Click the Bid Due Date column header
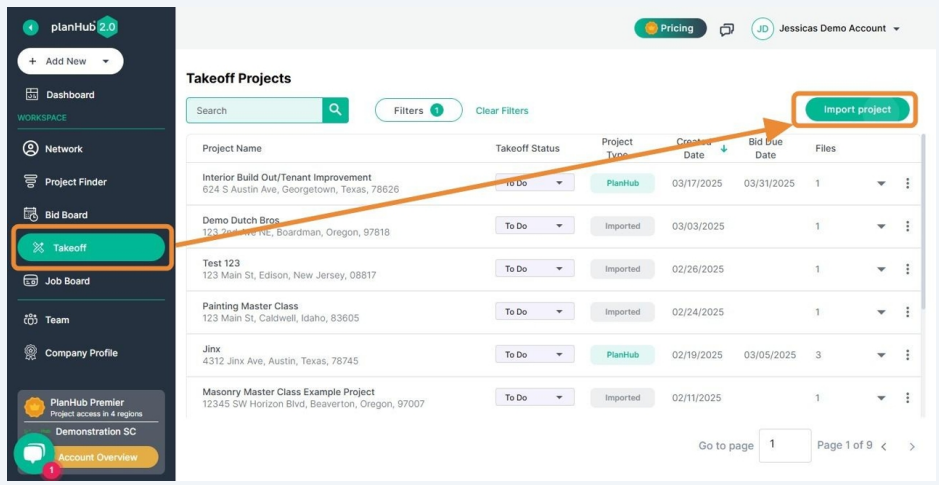This screenshot has width=939, height=485. tap(765, 148)
